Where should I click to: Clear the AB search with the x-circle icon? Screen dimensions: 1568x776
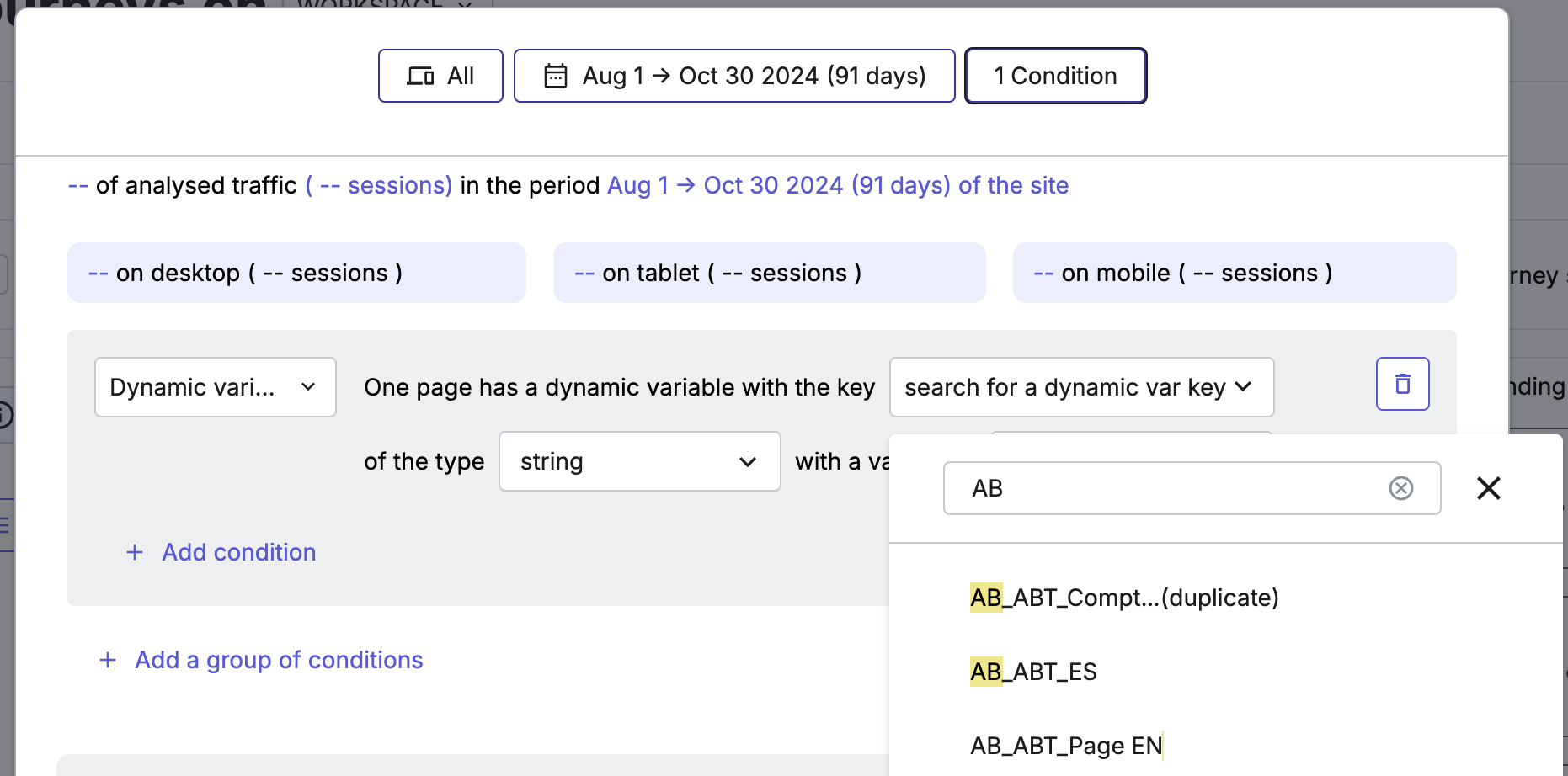(1400, 488)
